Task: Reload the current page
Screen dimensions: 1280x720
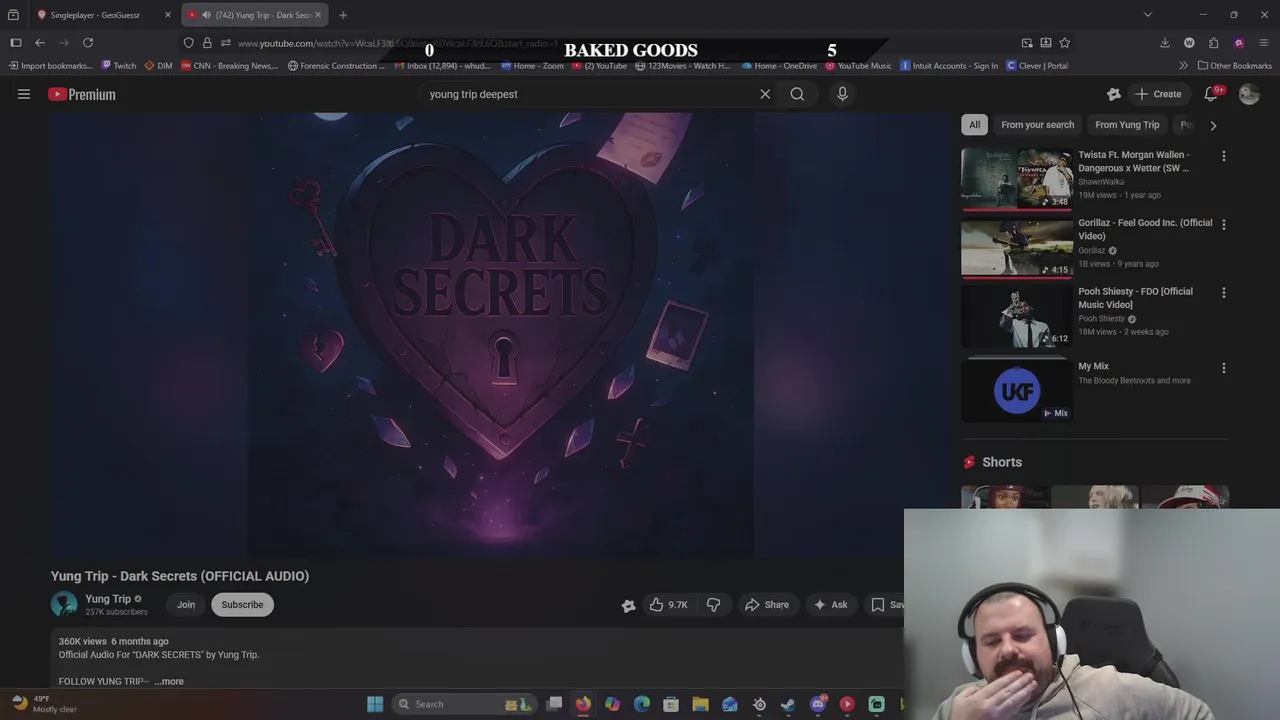Action: (88, 43)
